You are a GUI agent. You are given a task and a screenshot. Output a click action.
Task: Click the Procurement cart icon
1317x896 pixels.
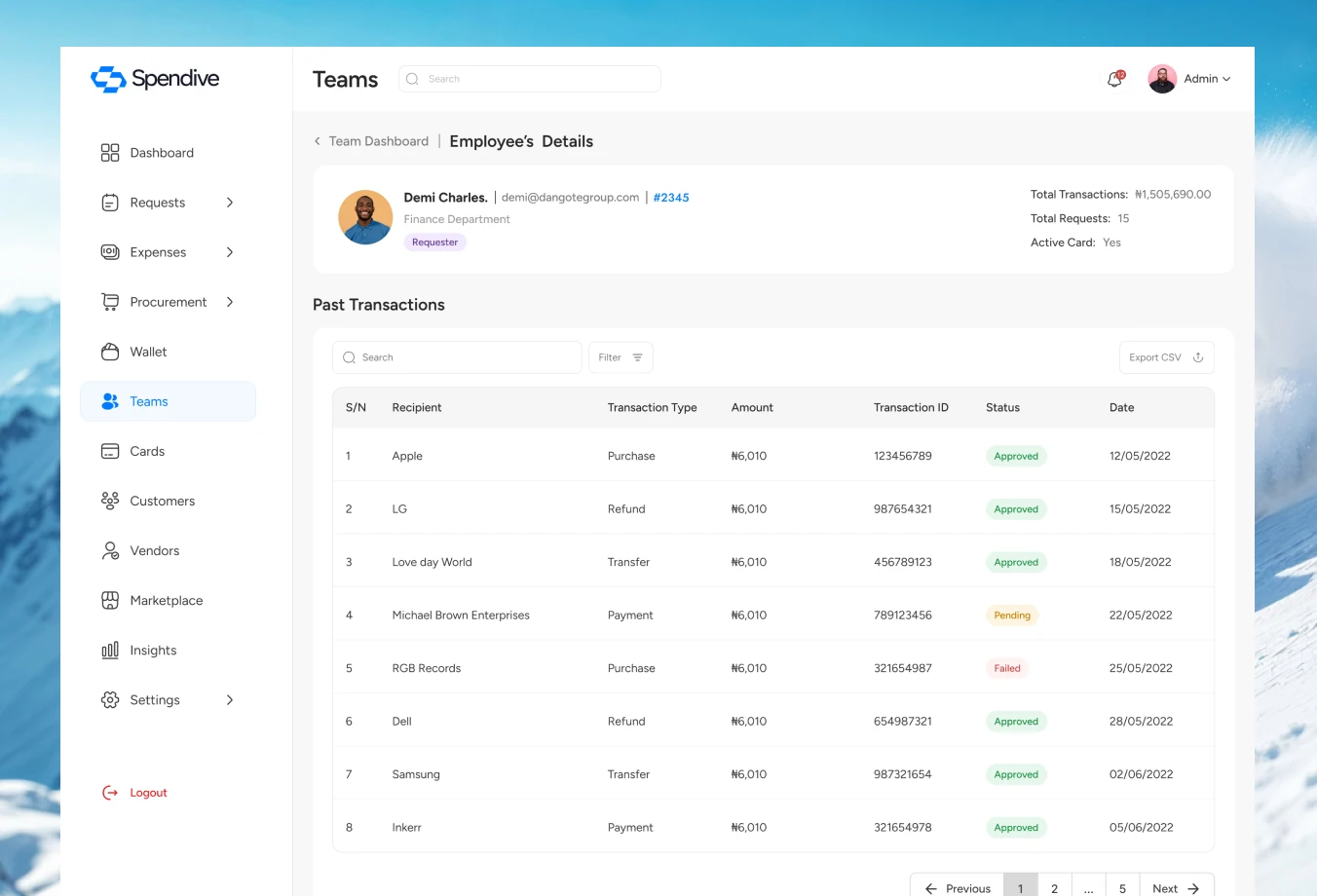coord(110,302)
